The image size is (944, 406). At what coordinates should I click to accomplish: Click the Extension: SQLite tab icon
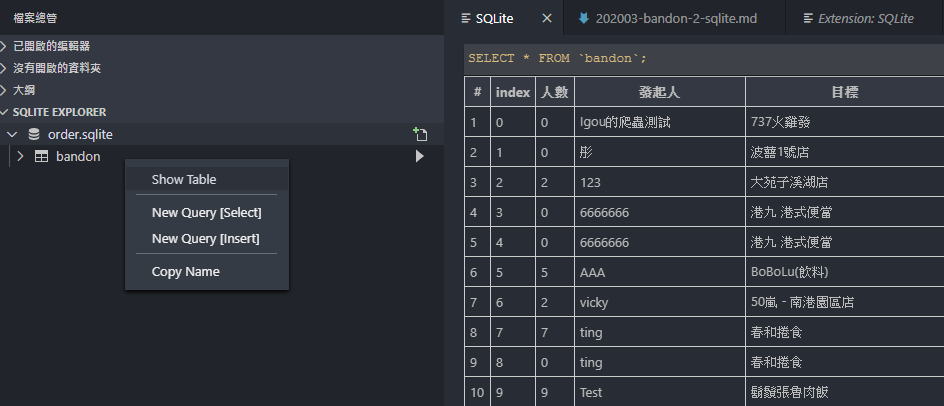tap(809, 18)
